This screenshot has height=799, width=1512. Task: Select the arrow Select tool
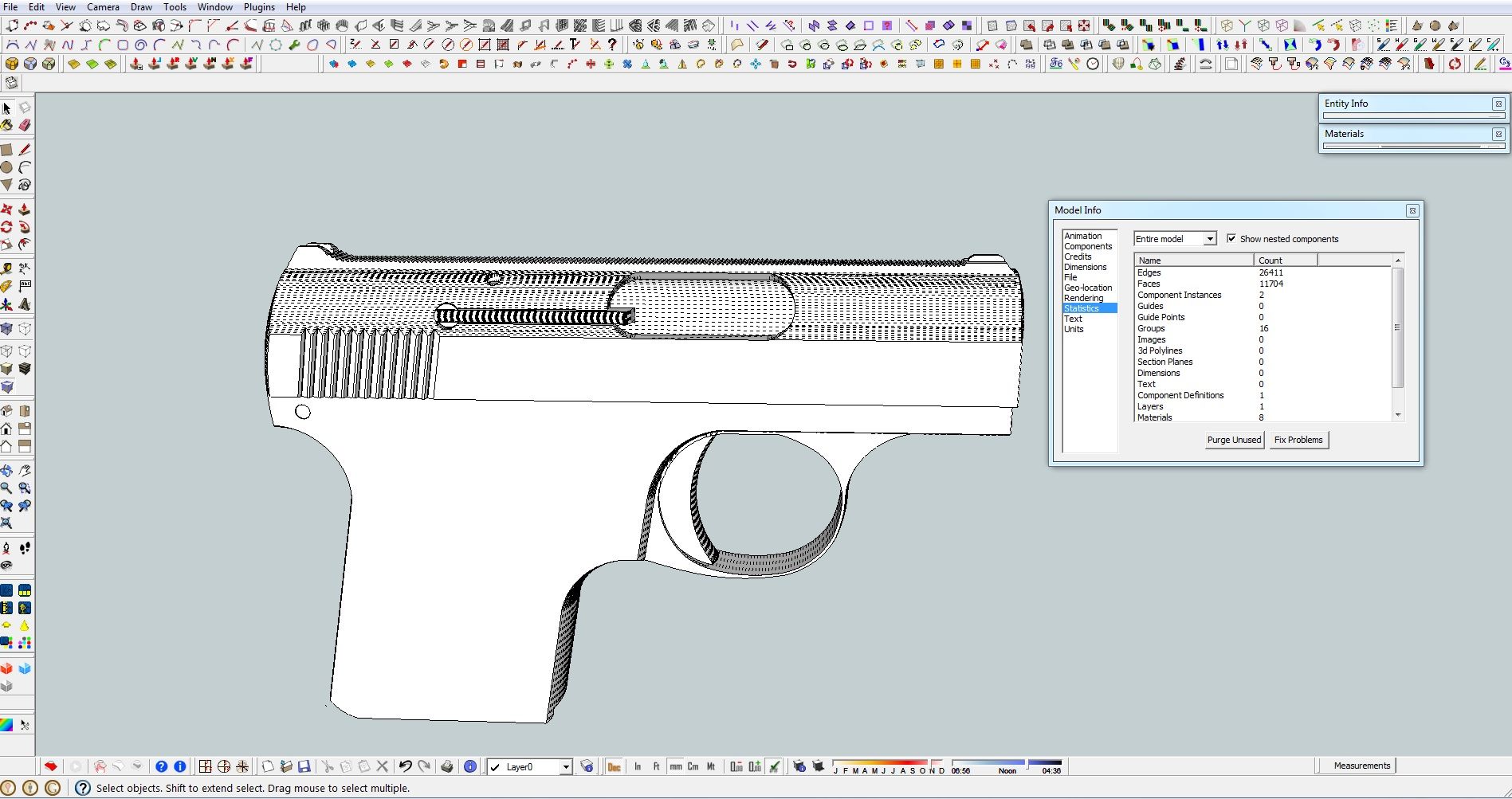coord(7,108)
